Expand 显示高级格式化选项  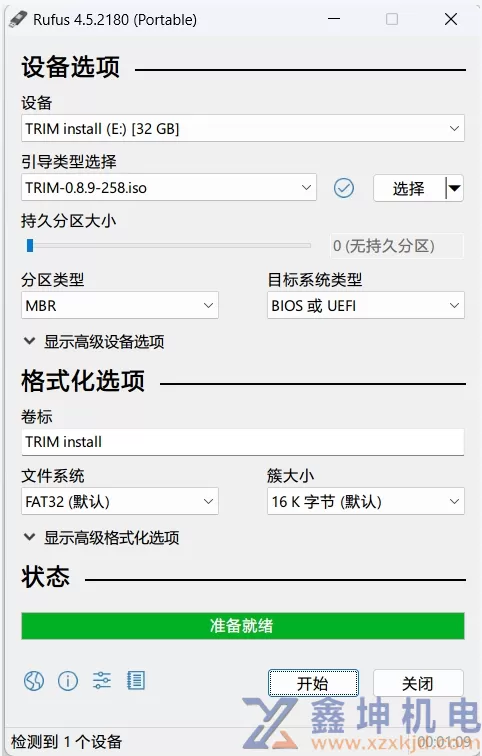click(102, 538)
